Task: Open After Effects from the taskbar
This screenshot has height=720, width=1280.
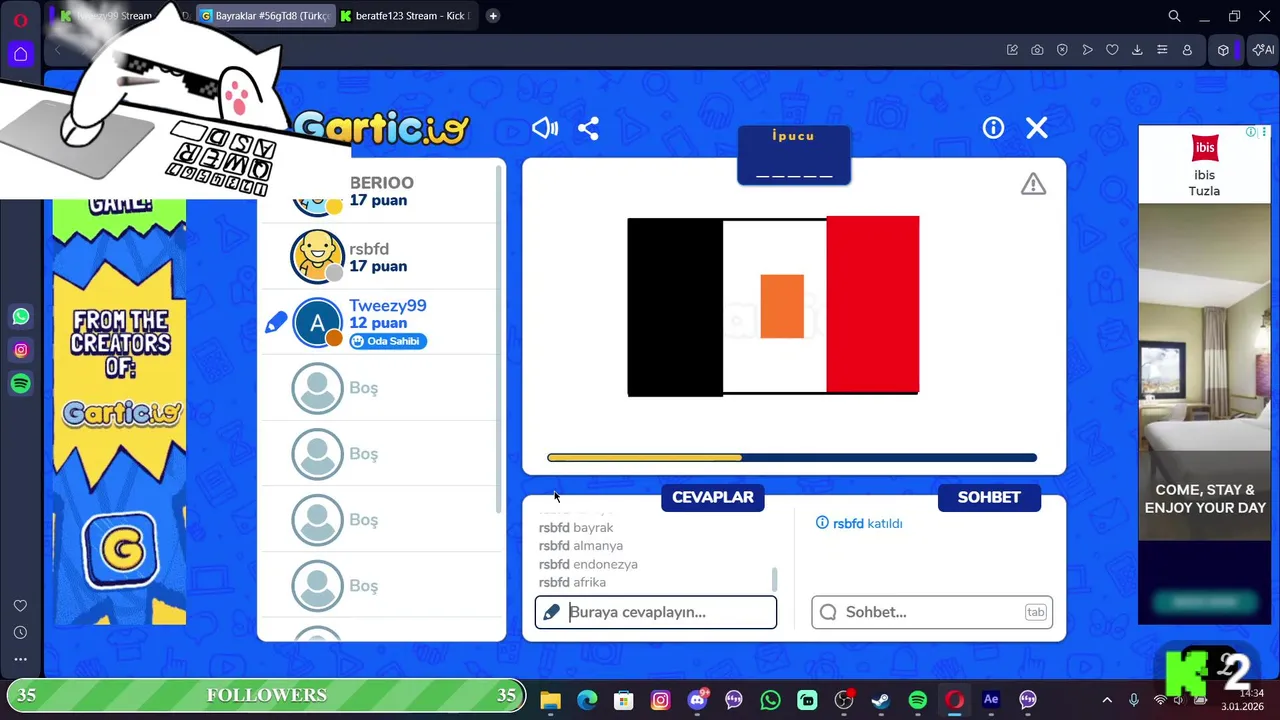Action: click(991, 700)
